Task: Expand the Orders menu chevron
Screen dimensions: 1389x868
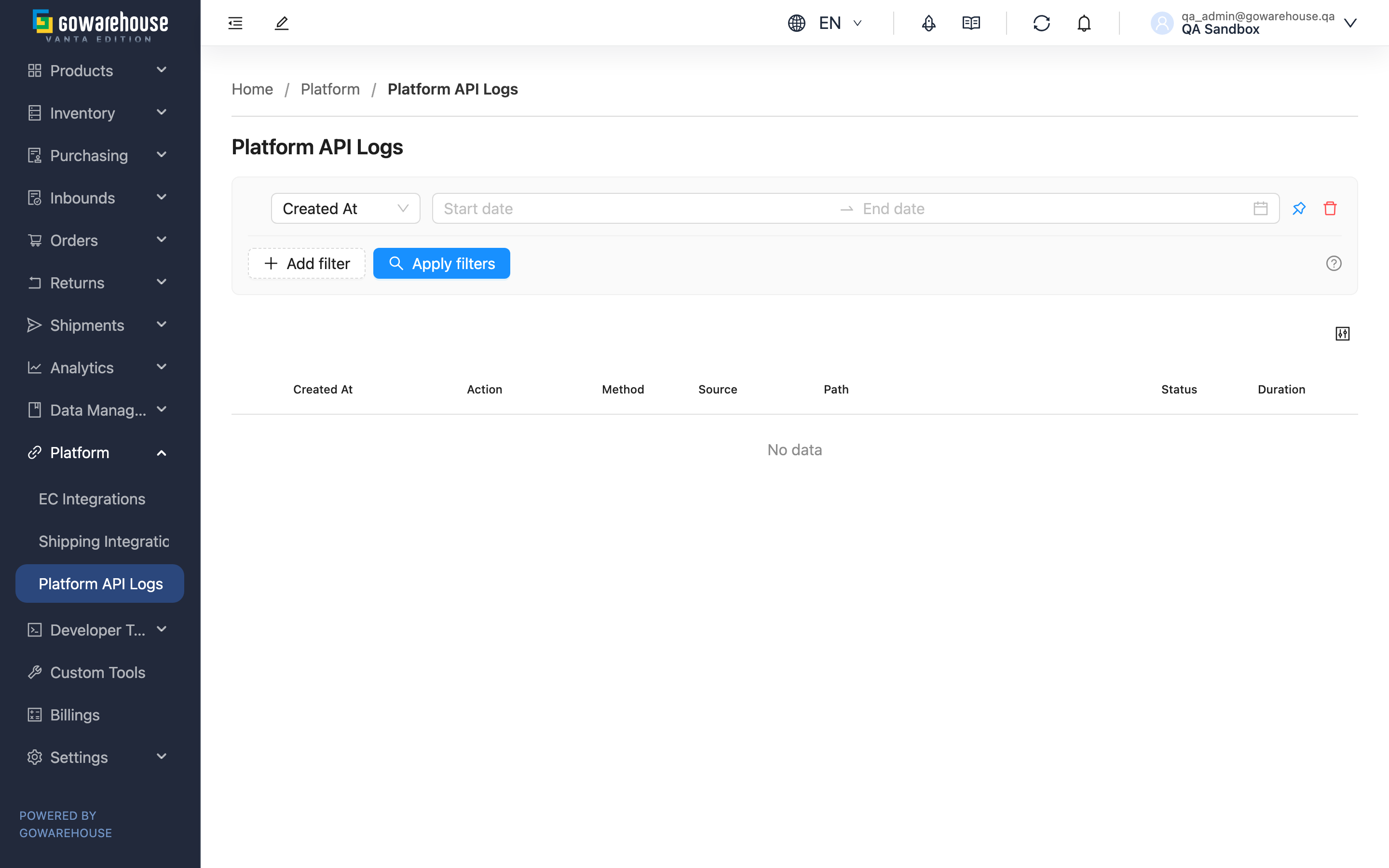Action: [x=162, y=240]
